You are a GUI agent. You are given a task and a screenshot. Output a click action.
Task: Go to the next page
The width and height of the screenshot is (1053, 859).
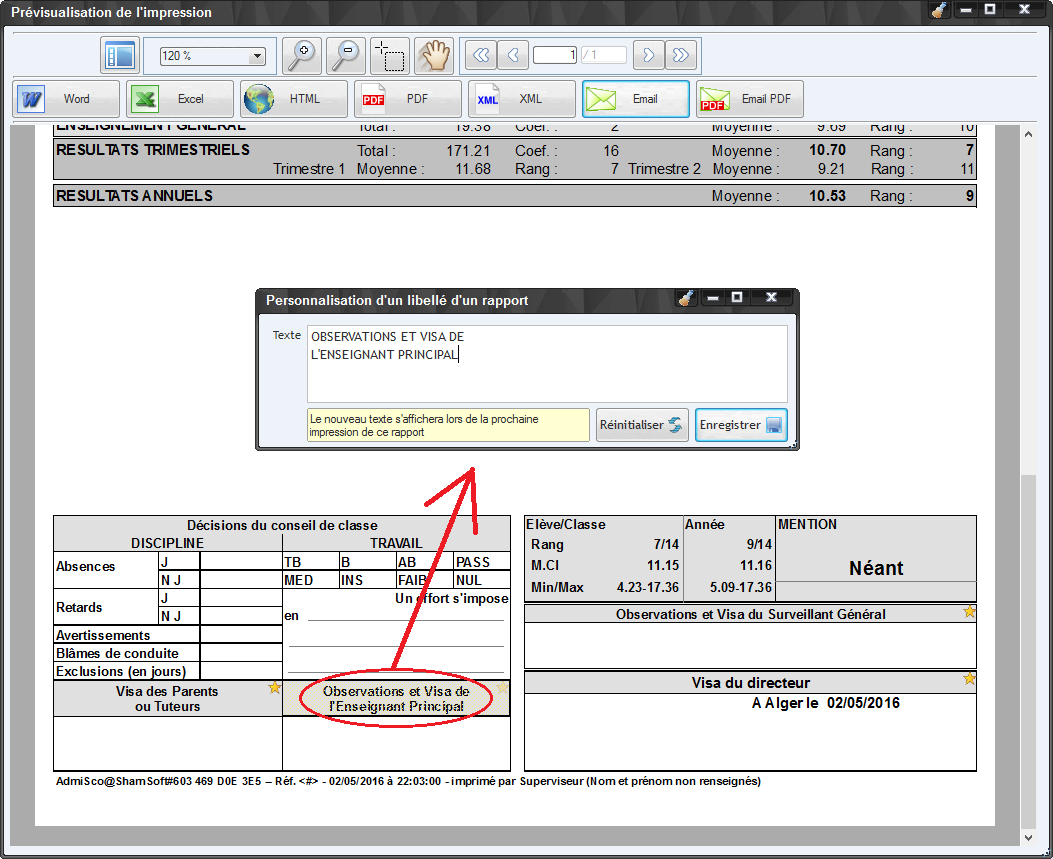(648, 56)
